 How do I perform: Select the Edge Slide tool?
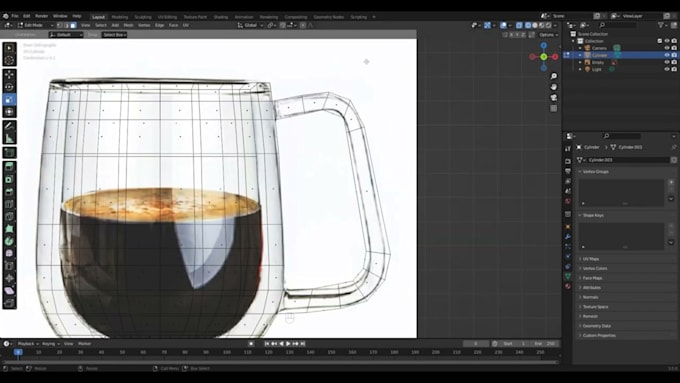coord(9,266)
